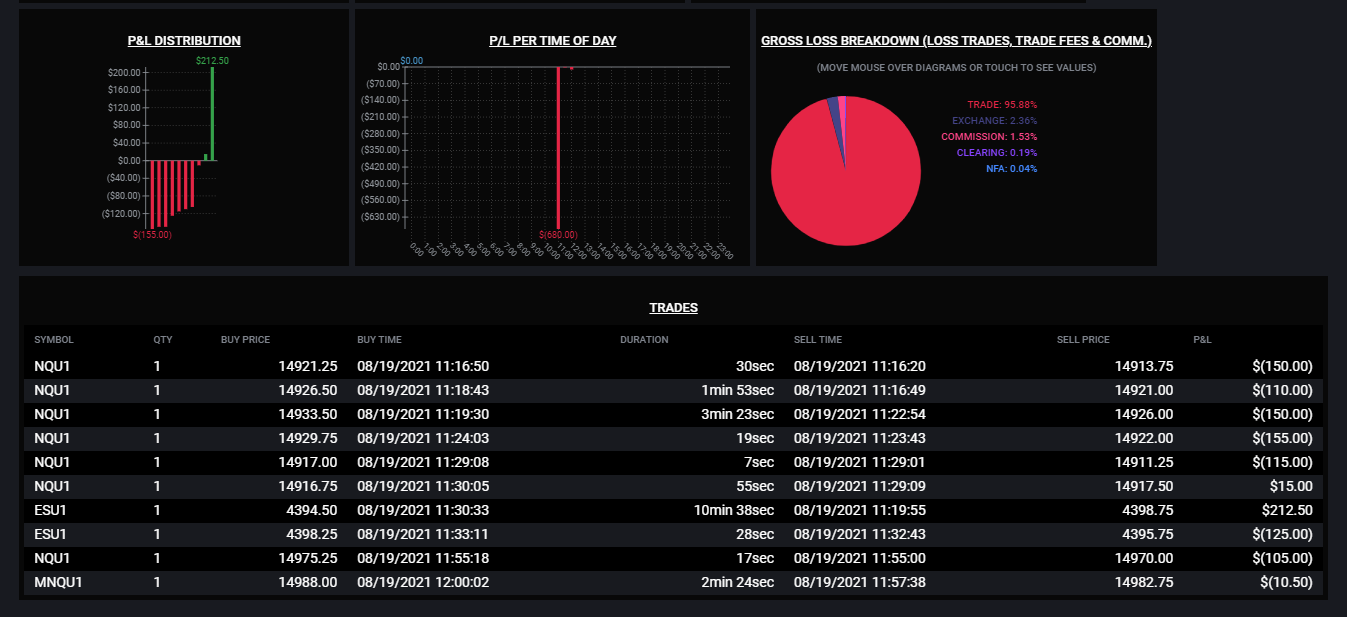Click the $15.00 P&L value
This screenshot has width=1347, height=617.
pyautogui.click(x=1289, y=486)
